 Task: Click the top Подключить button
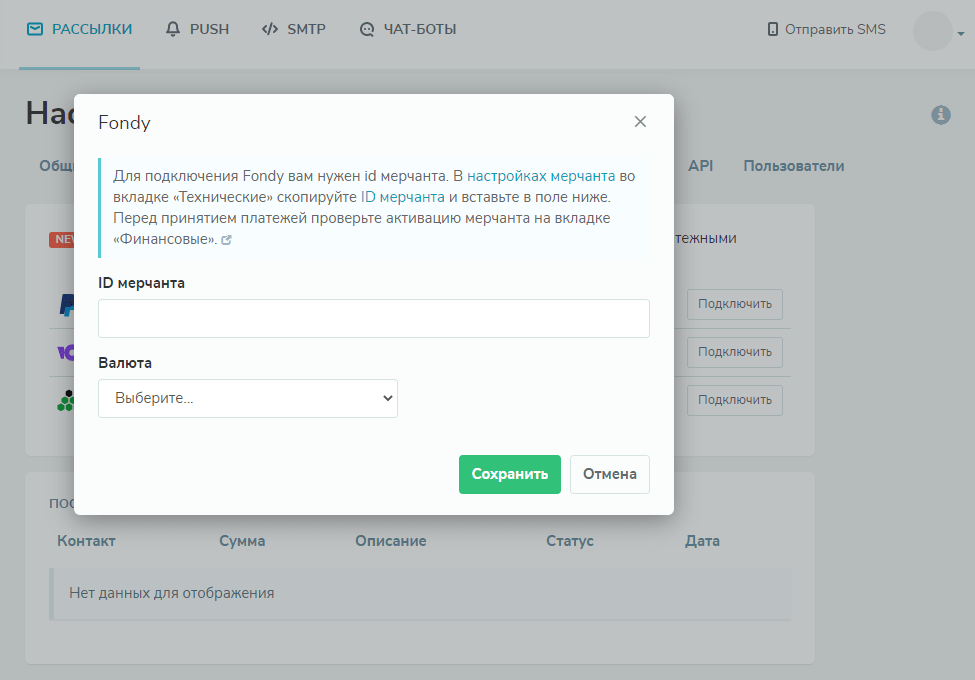[734, 304]
